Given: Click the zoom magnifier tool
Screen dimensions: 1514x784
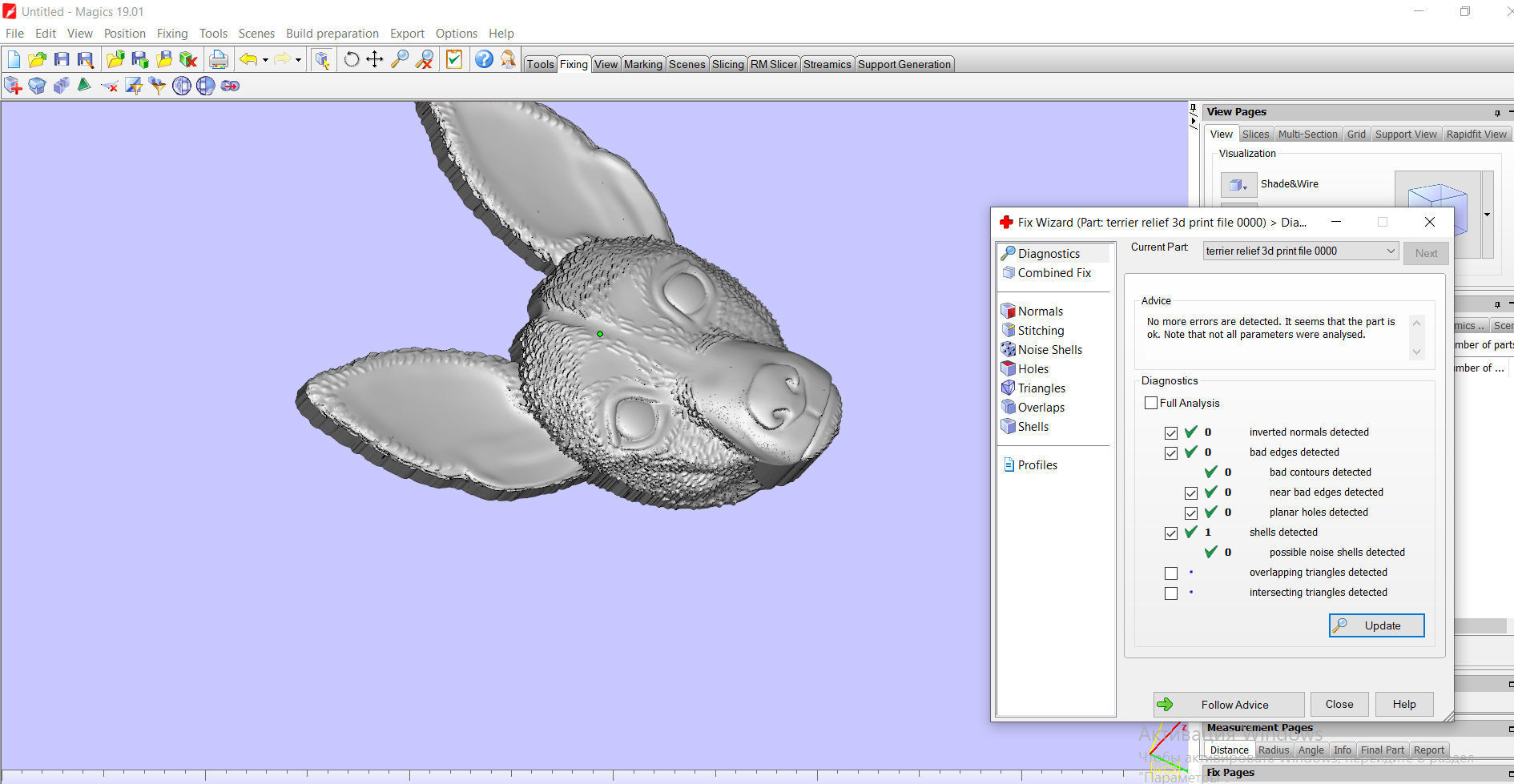Looking at the screenshot, I should click(399, 59).
